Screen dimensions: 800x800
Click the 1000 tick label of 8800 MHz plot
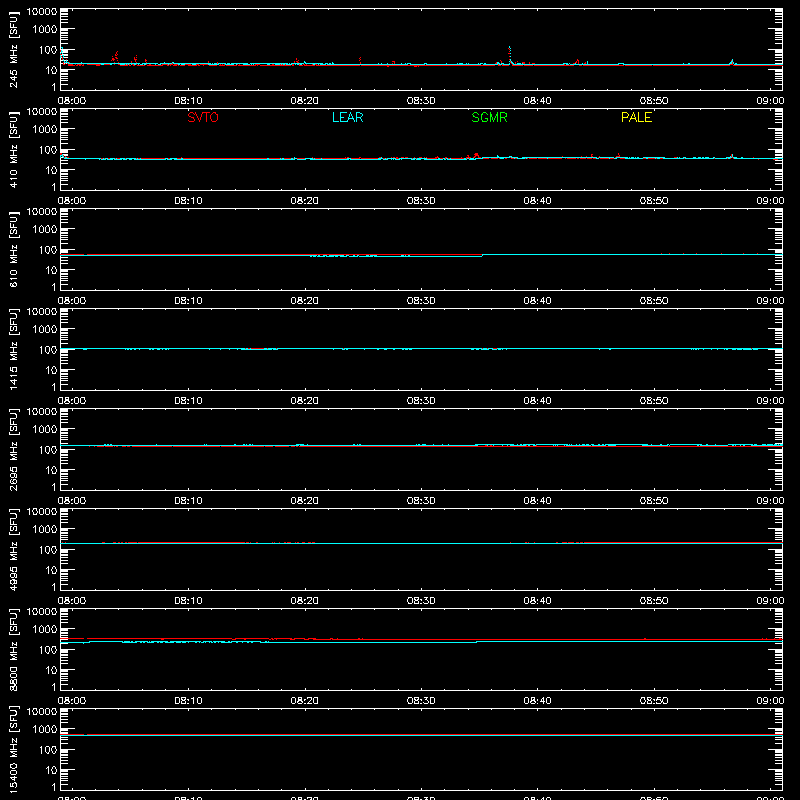[x=45, y=630]
